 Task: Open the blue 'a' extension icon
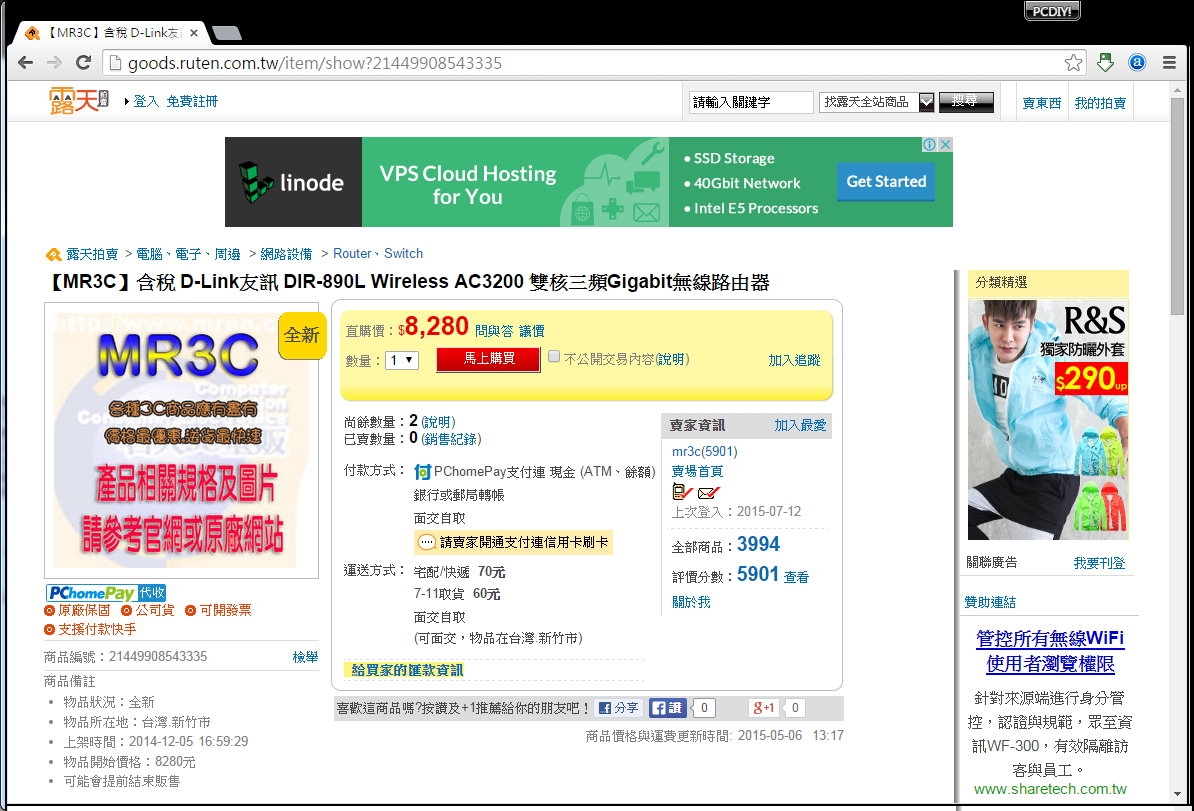click(1137, 63)
